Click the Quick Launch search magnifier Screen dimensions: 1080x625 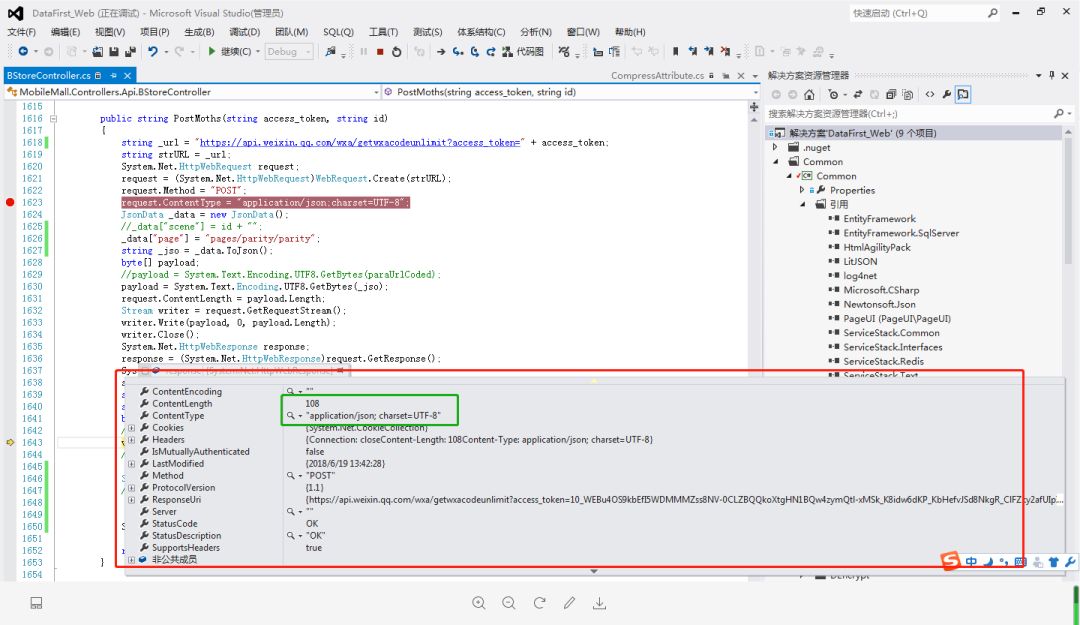993,13
